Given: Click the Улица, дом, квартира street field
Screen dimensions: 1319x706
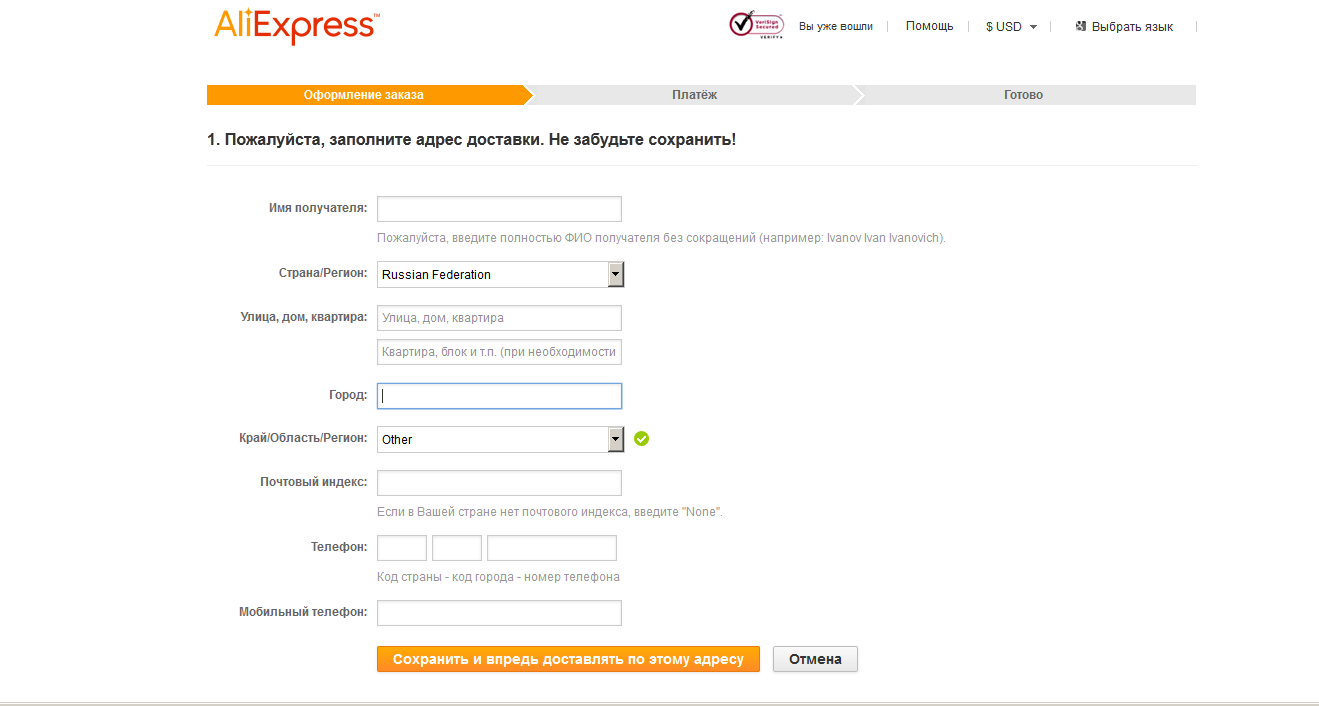Looking at the screenshot, I should click(499, 318).
